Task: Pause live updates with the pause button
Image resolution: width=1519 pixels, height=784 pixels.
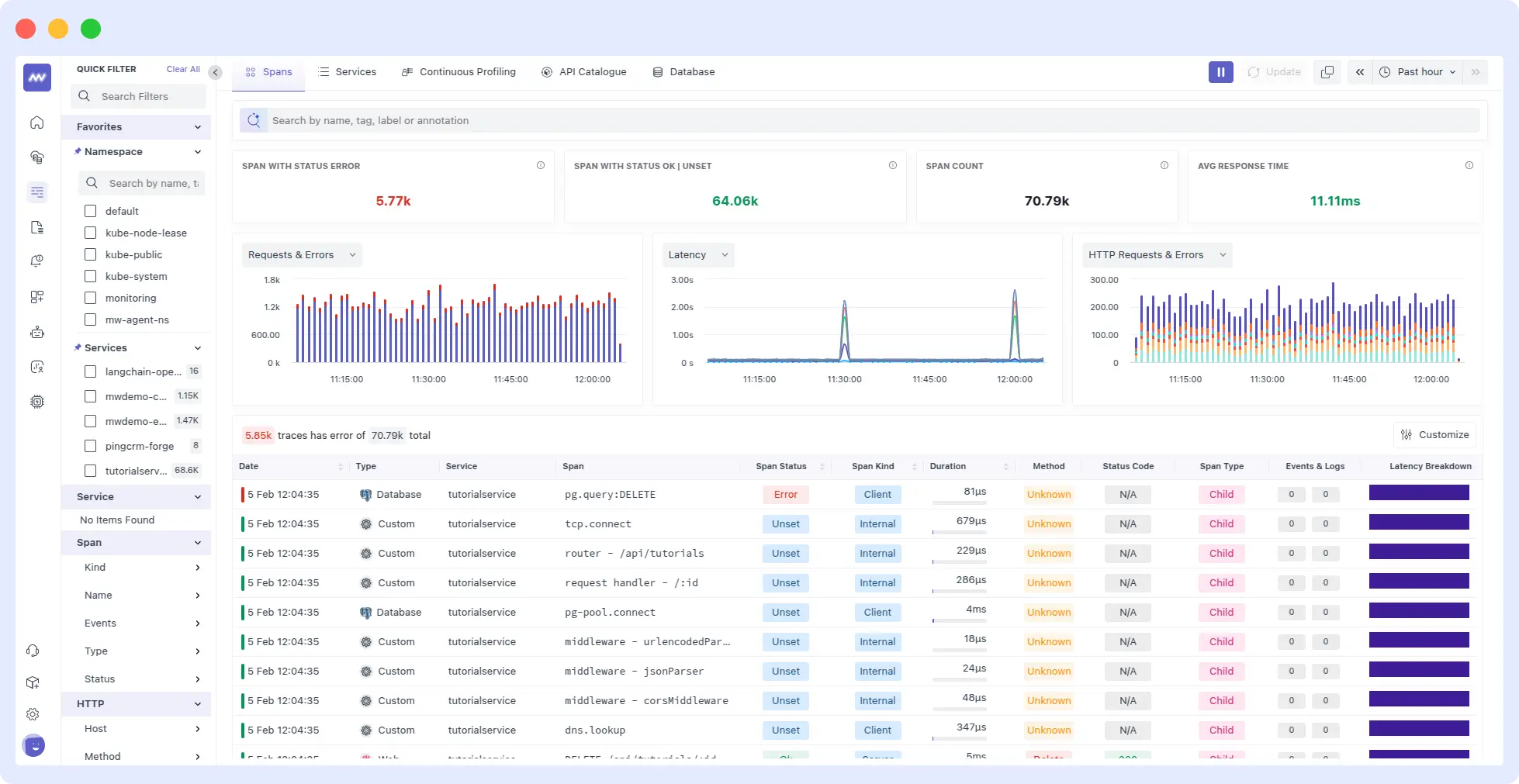Action: coord(1220,71)
